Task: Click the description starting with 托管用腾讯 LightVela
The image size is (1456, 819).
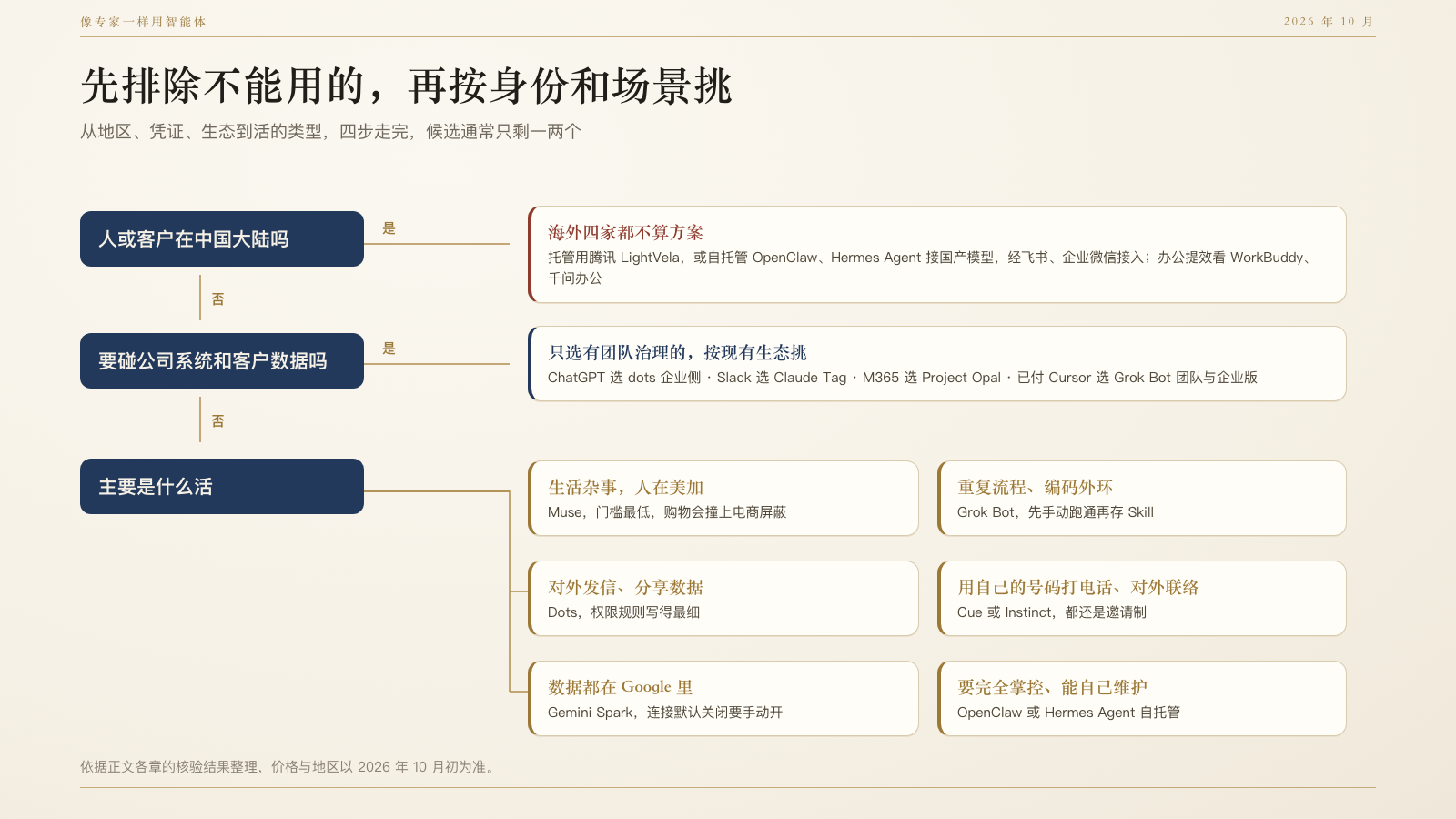Action: 931,268
